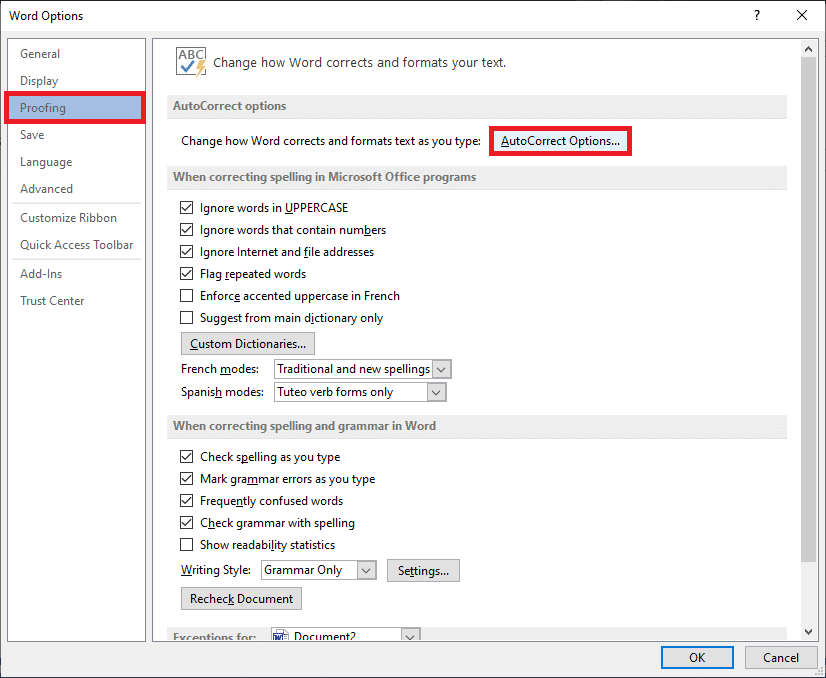
Task: Select the Proofing category
Action: (75, 108)
